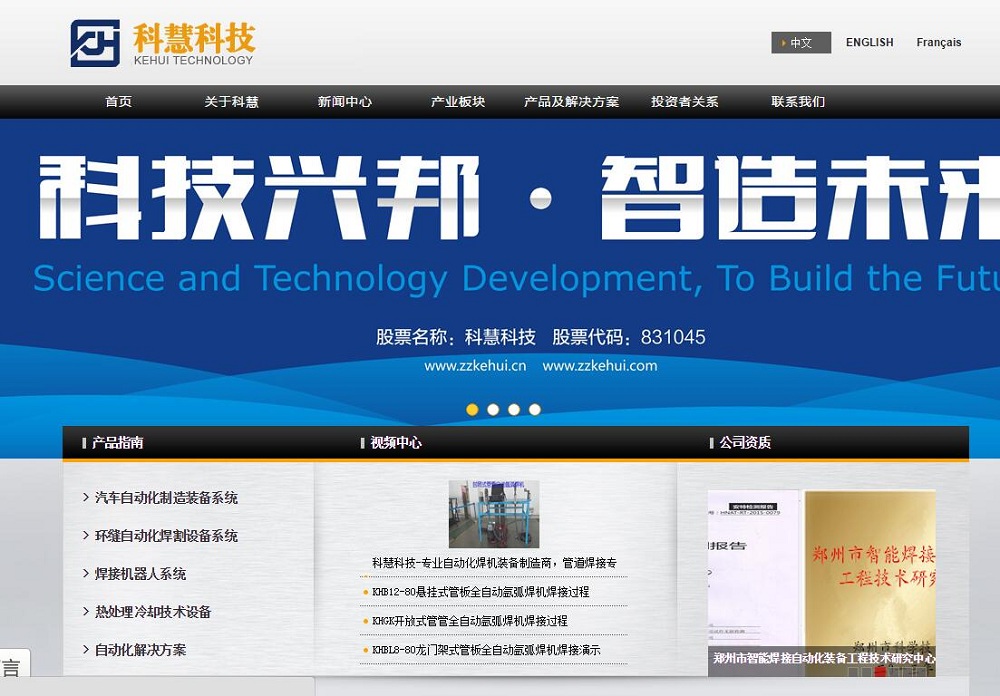
Task: Switch language to Français
Action: coord(938,42)
